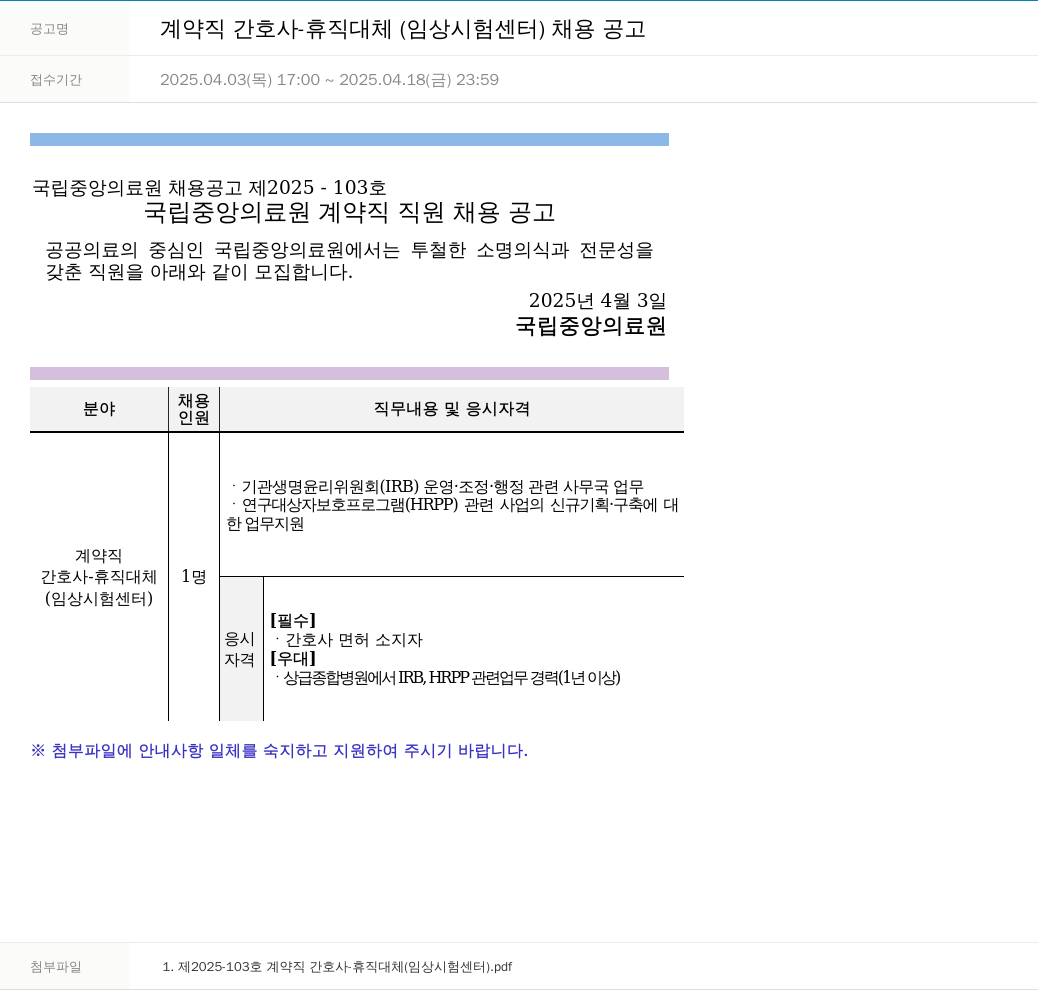Click 국립중앙의료원 채용공고 제2025 - 103호 line
Viewport: 1038px width, 991px height.
click(209, 187)
